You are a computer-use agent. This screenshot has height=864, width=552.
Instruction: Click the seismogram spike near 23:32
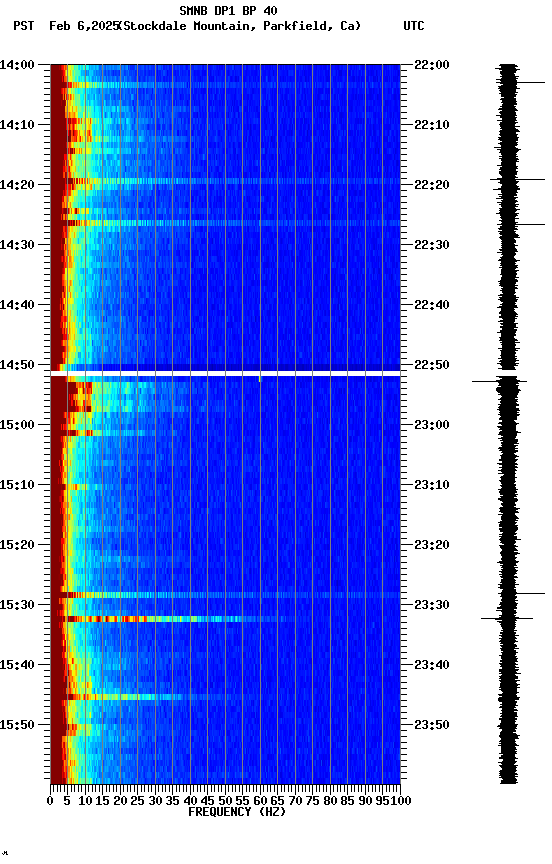[507, 619]
